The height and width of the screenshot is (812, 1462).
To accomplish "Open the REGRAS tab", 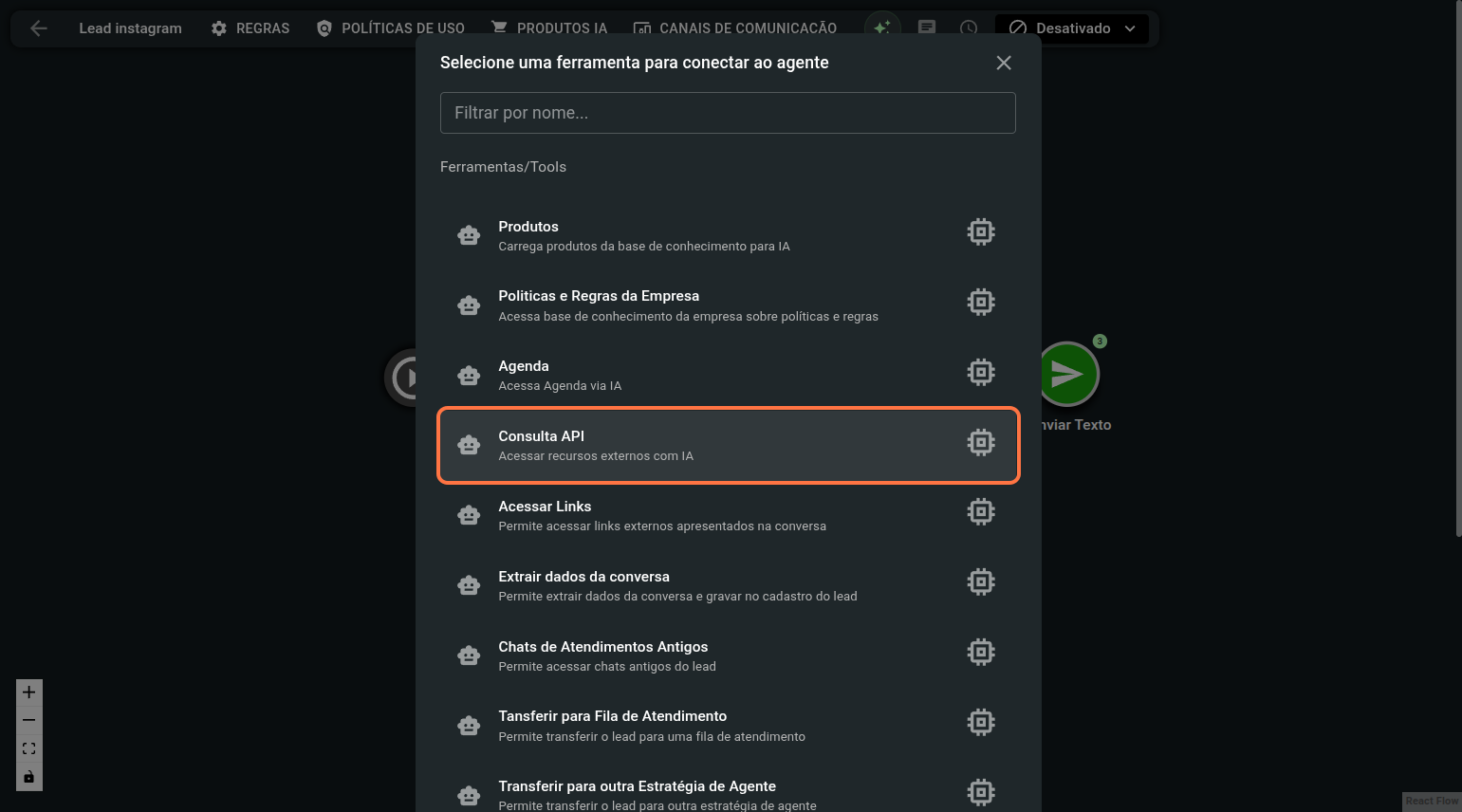I will [250, 28].
